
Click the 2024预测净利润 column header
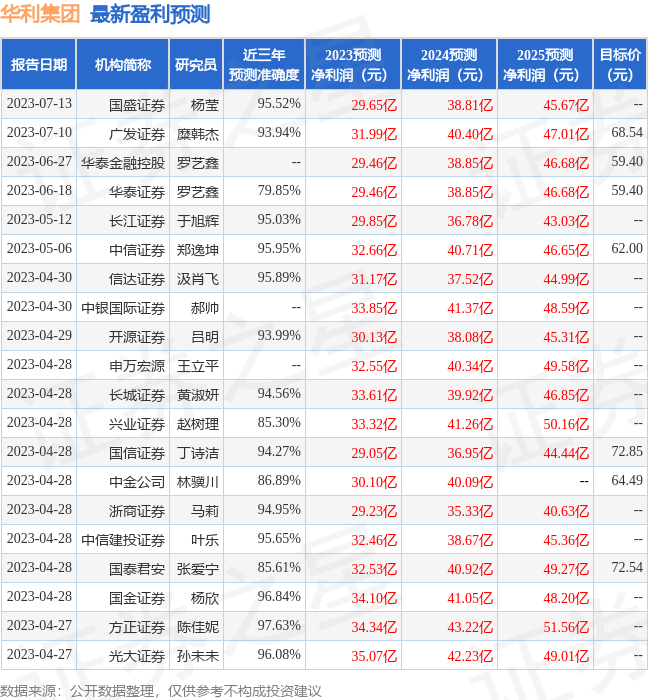(x=448, y=65)
